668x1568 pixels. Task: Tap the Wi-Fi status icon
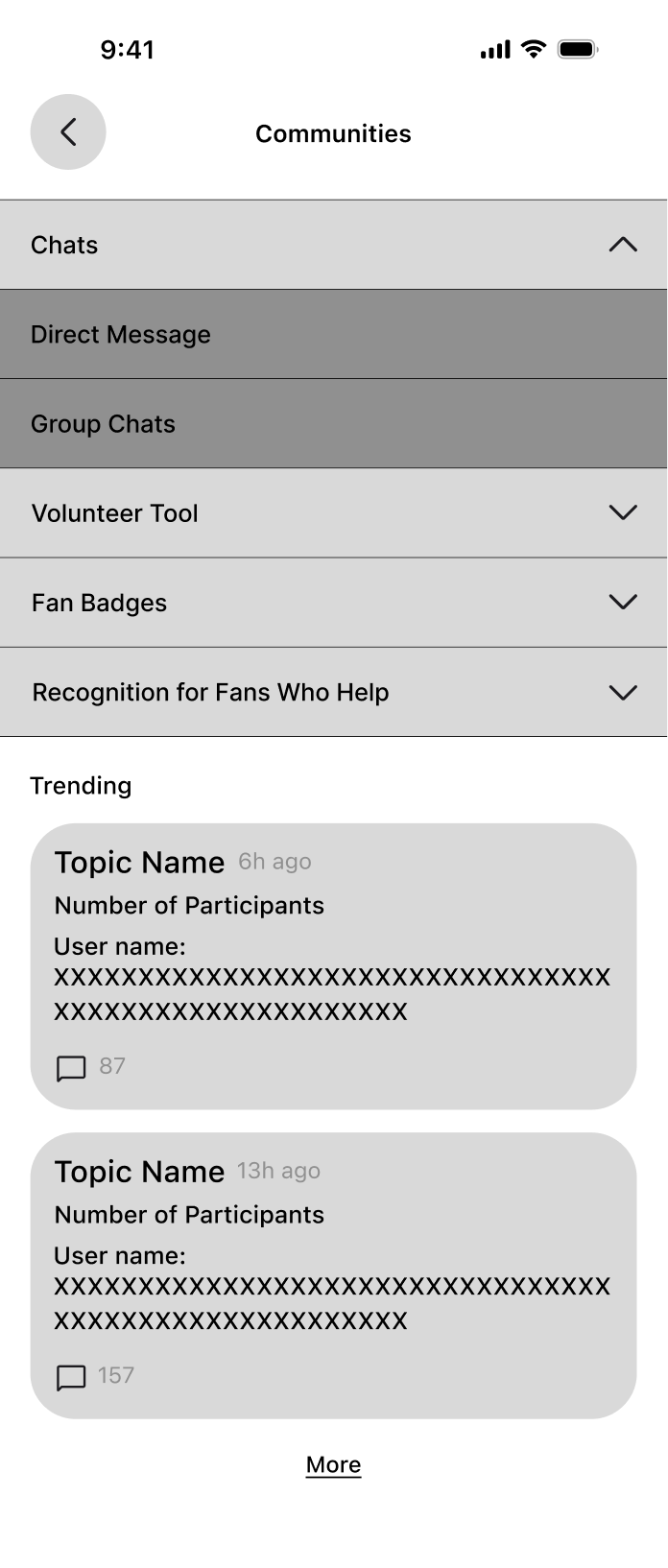coord(534,49)
